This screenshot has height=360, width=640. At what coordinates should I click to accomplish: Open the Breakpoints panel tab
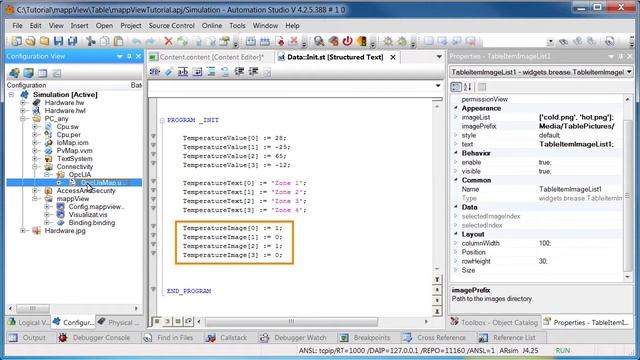point(366,338)
